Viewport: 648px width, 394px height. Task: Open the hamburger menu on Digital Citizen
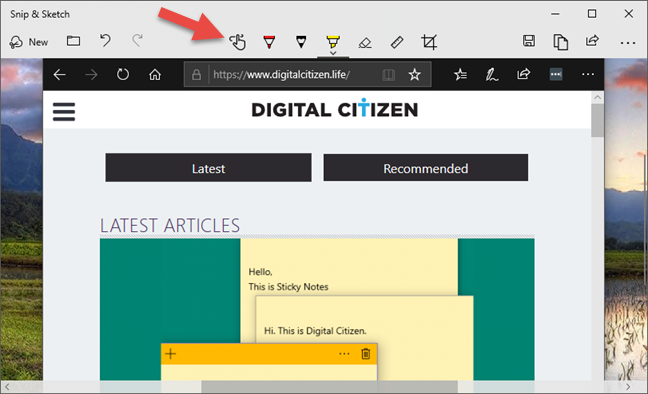tap(64, 112)
